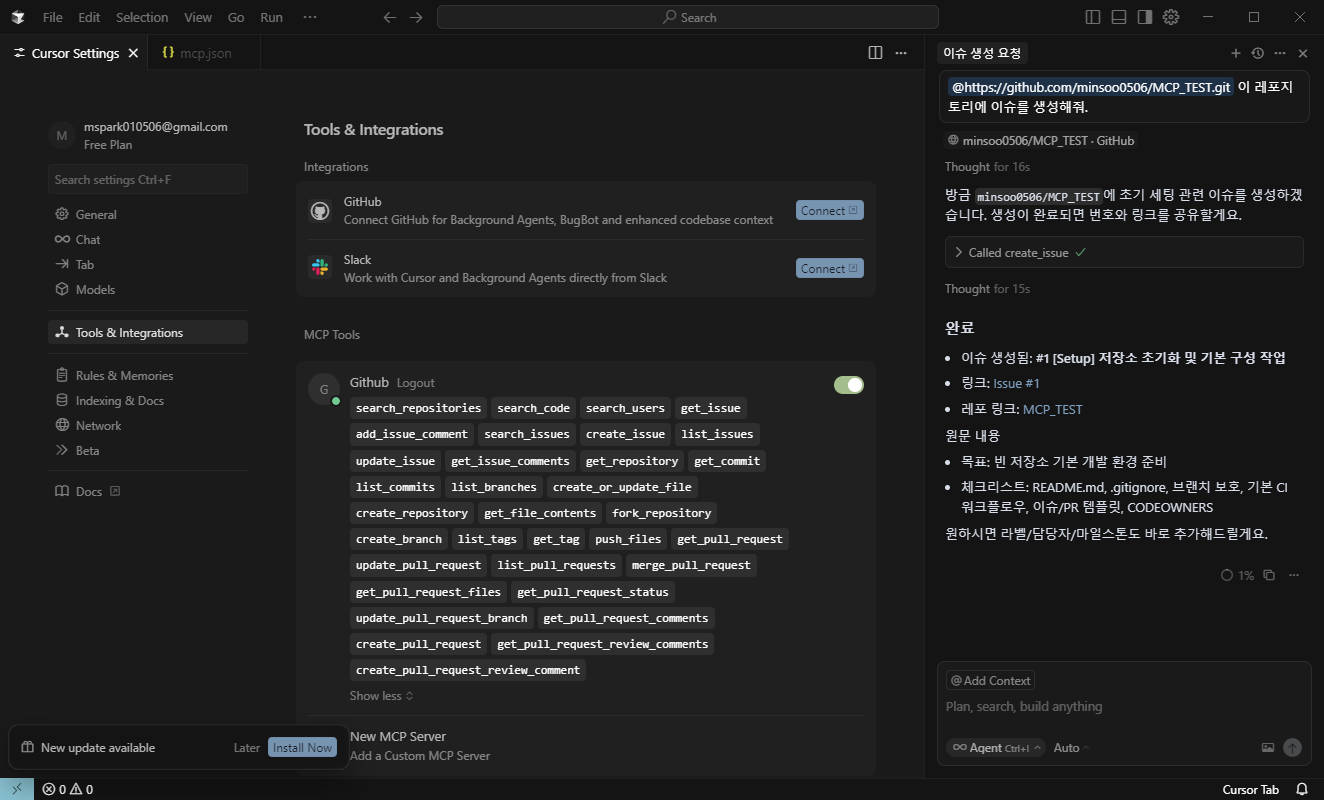1324x800 pixels.
Task: Open the title bar overflow menu ellipsis
Action: (309, 17)
